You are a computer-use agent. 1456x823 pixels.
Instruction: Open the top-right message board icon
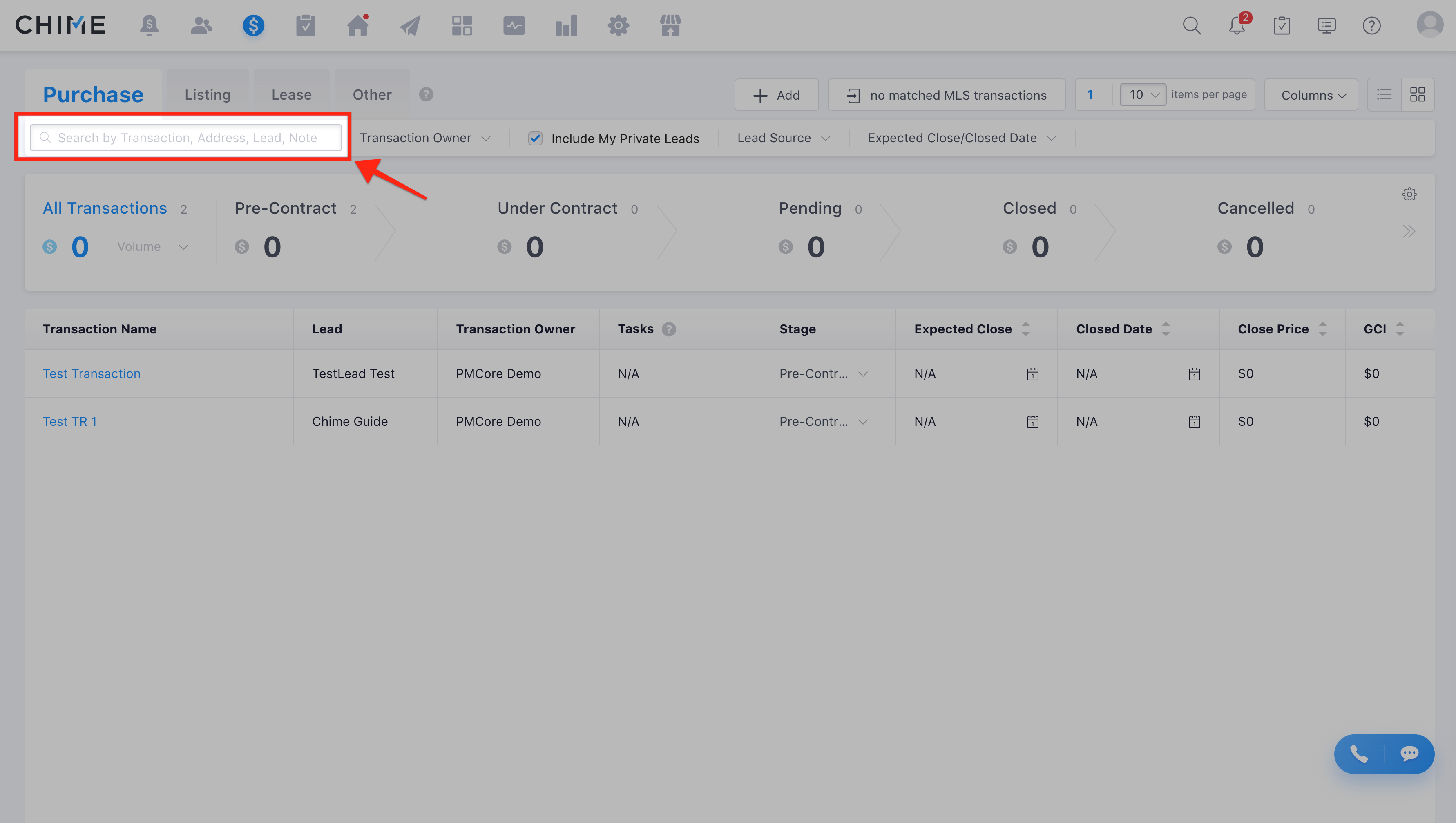(x=1326, y=25)
